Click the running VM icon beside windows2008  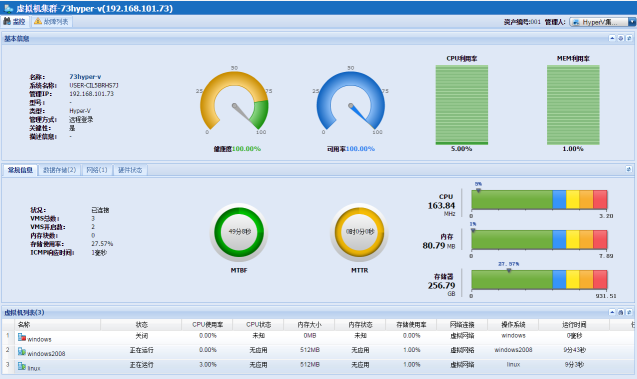point(22,351)
